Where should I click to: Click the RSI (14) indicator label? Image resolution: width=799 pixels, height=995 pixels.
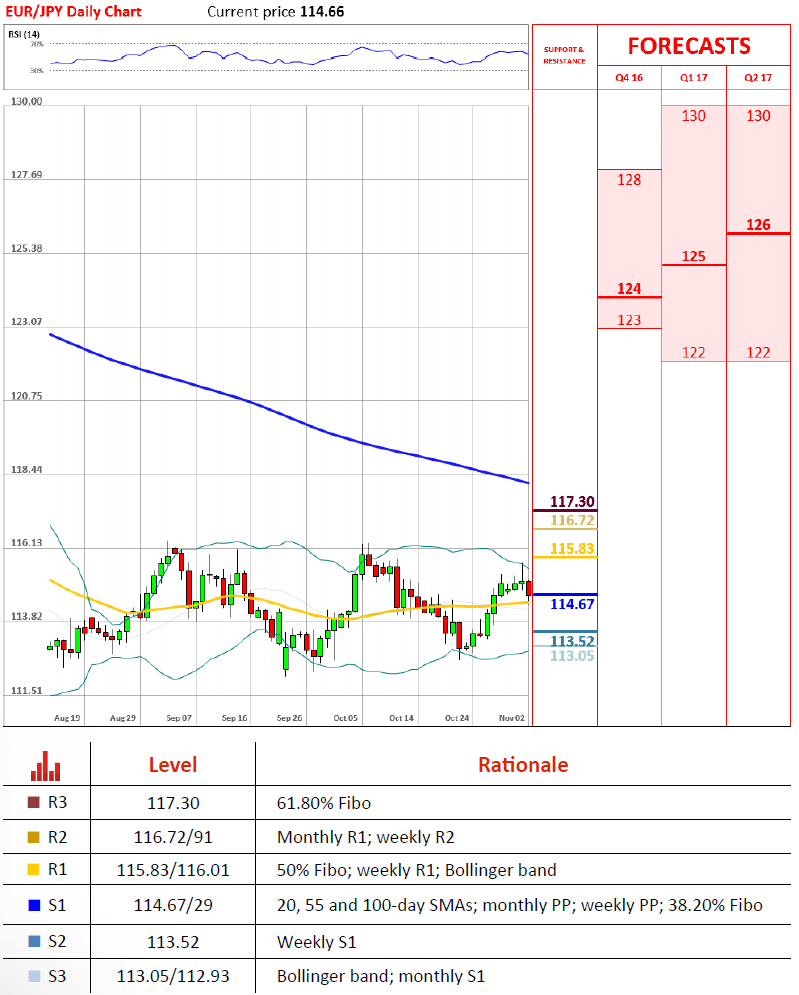point(24,34)
